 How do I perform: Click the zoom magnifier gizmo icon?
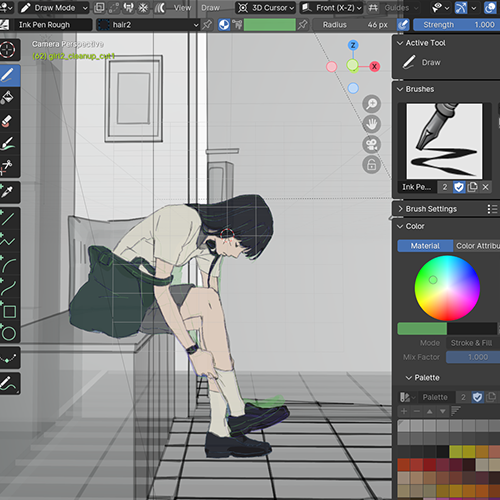371,104
